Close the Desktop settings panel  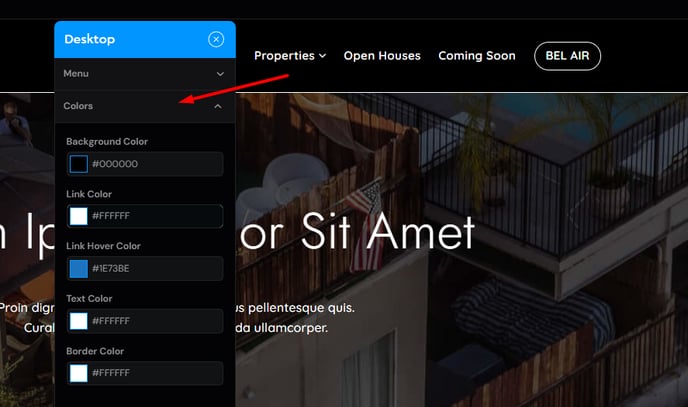click(x=216, y=39)
